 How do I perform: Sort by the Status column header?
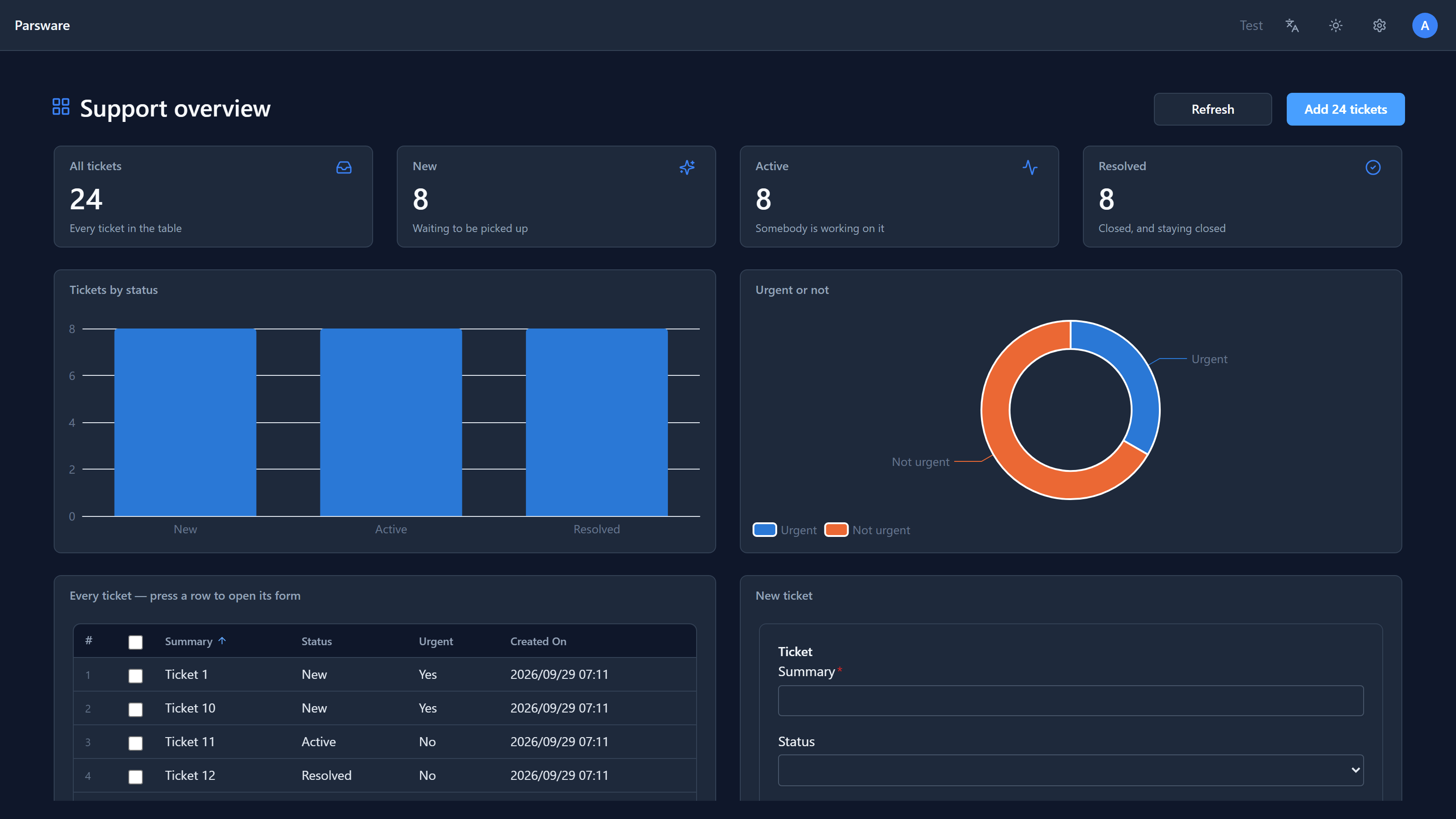[x=317, y=641]
